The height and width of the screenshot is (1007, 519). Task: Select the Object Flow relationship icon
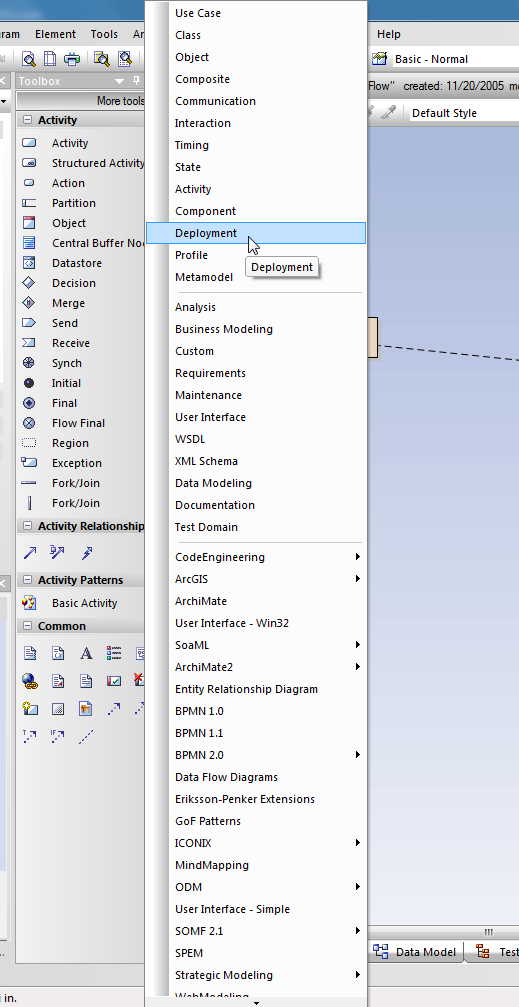coord(58,552)
